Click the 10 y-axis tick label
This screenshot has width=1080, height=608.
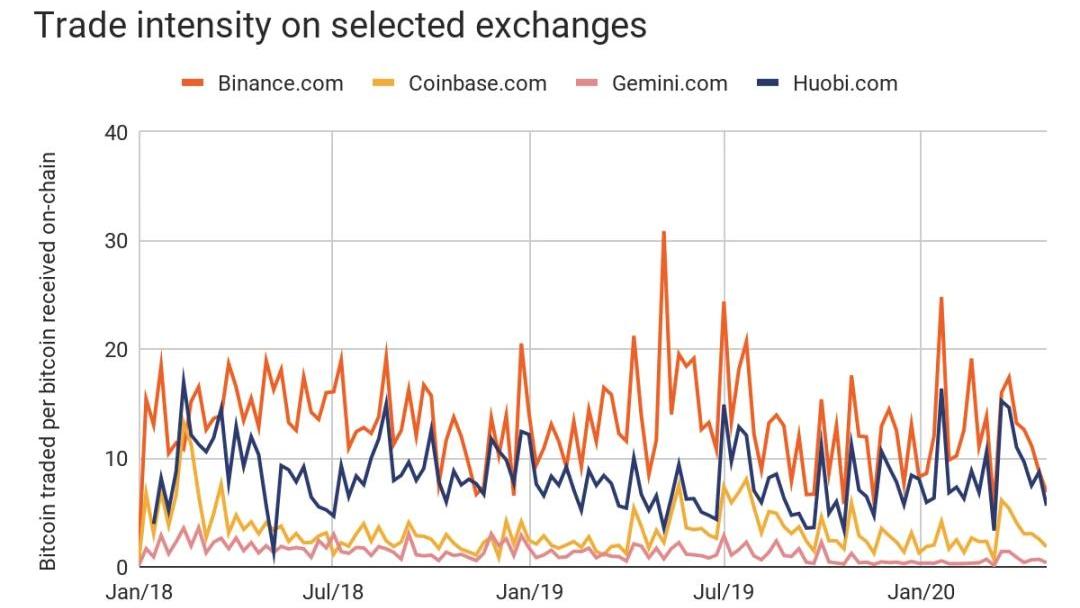coord(116,458)
